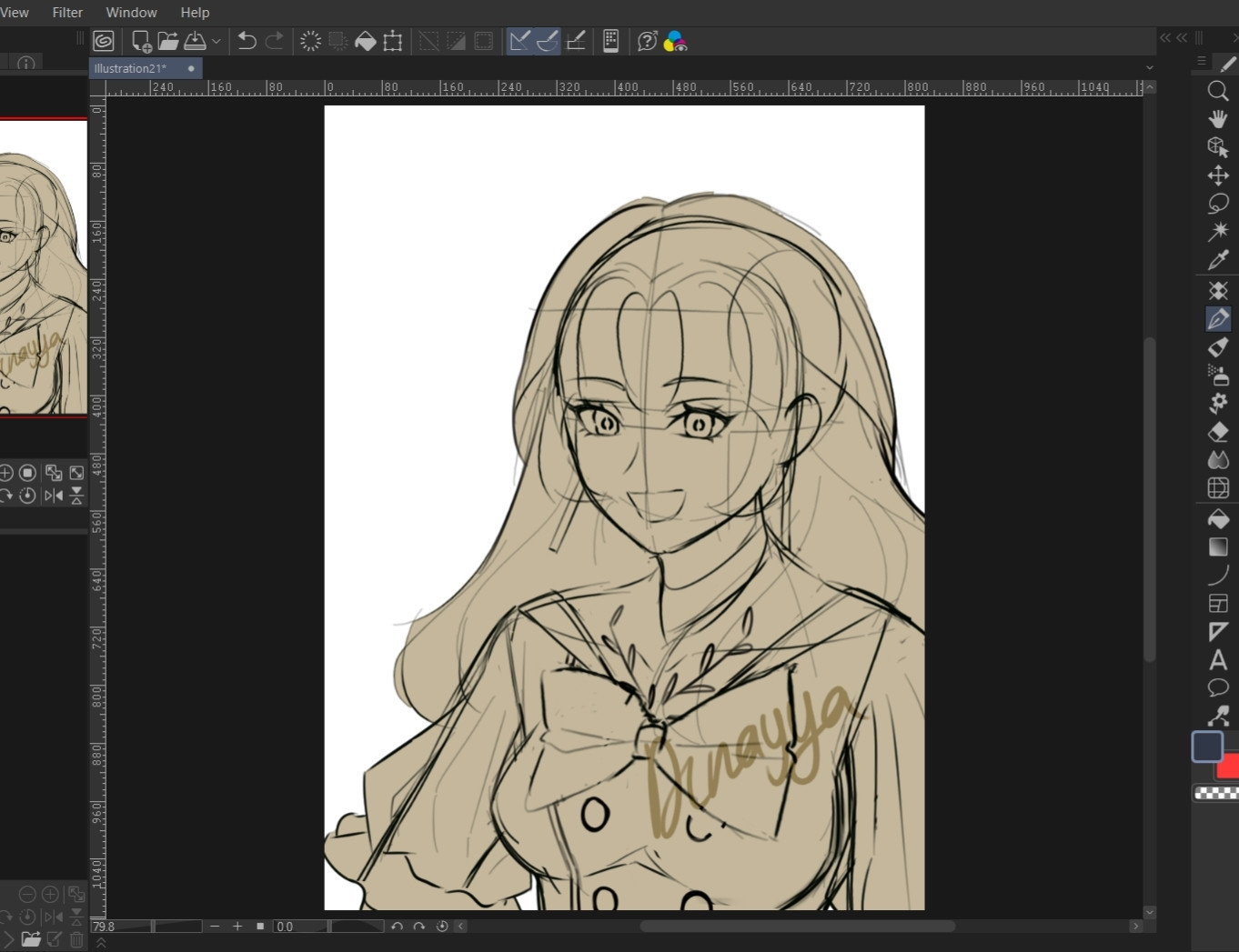Open the tool palette menu icon

click(x=1201, y=61)
